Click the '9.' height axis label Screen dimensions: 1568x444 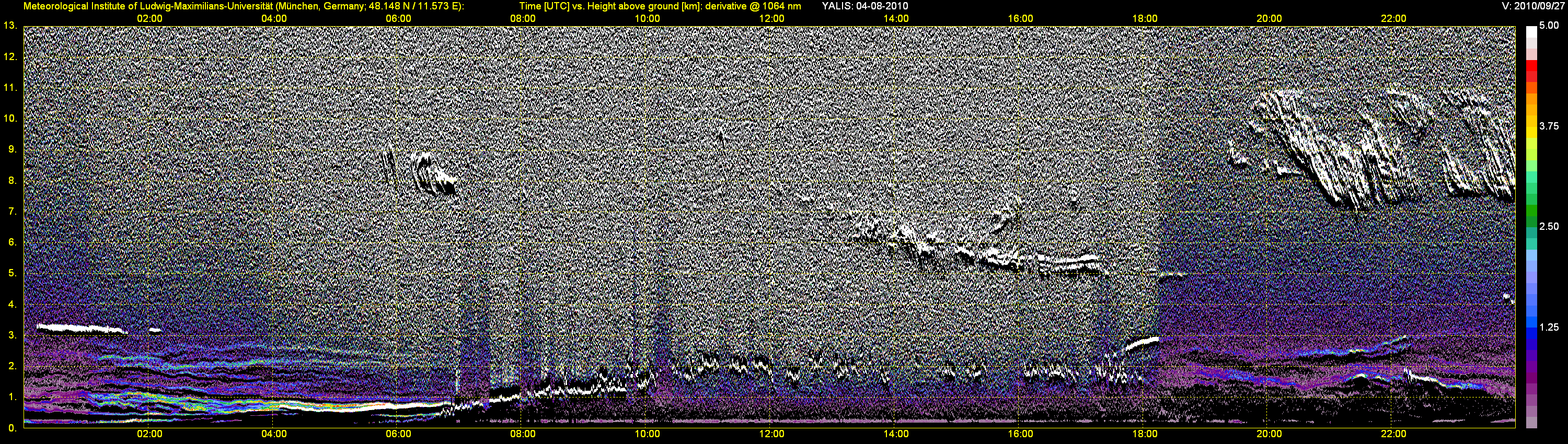[12, 149]
